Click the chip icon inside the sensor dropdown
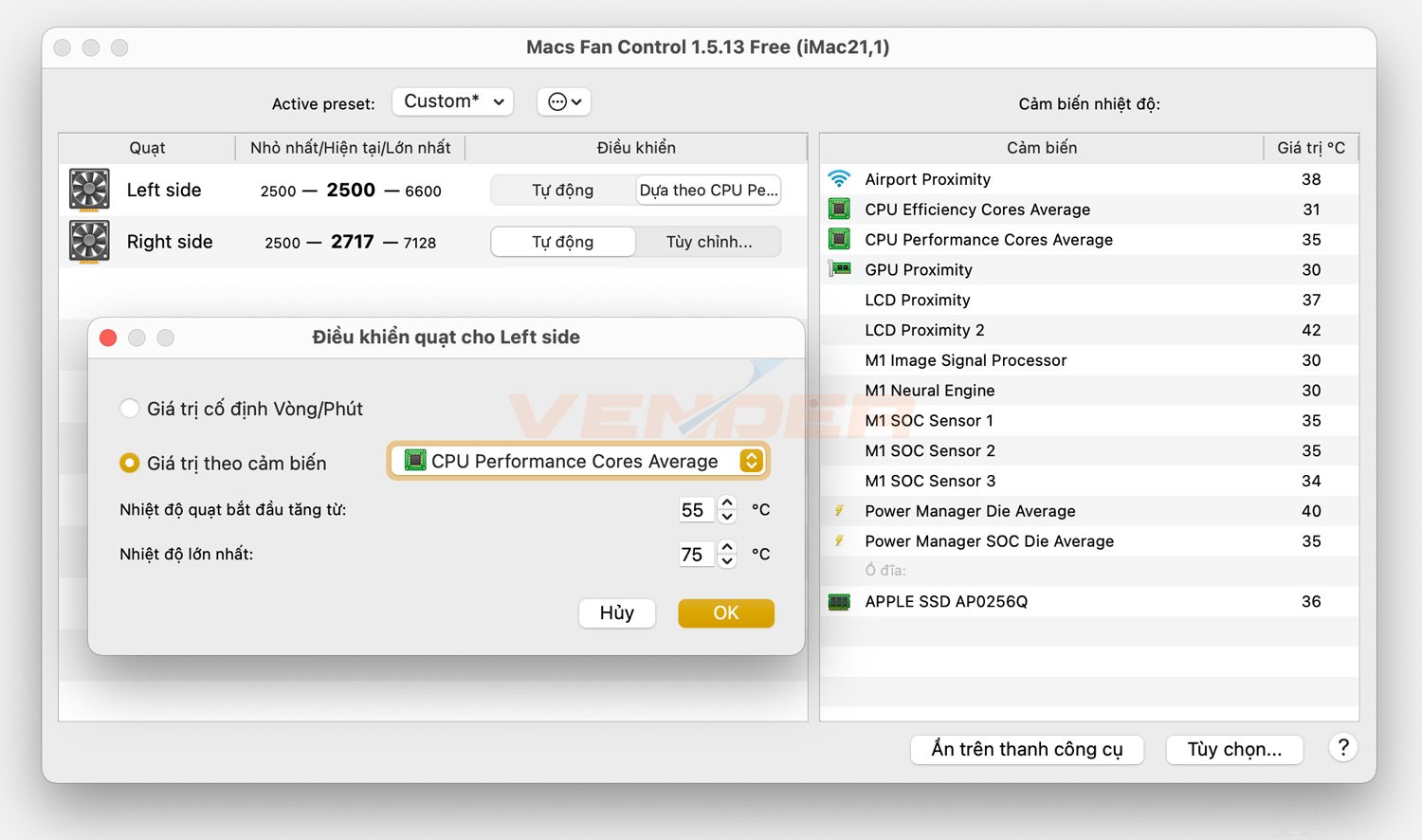Screen dimensions: 1422x840 click(415, 461)
